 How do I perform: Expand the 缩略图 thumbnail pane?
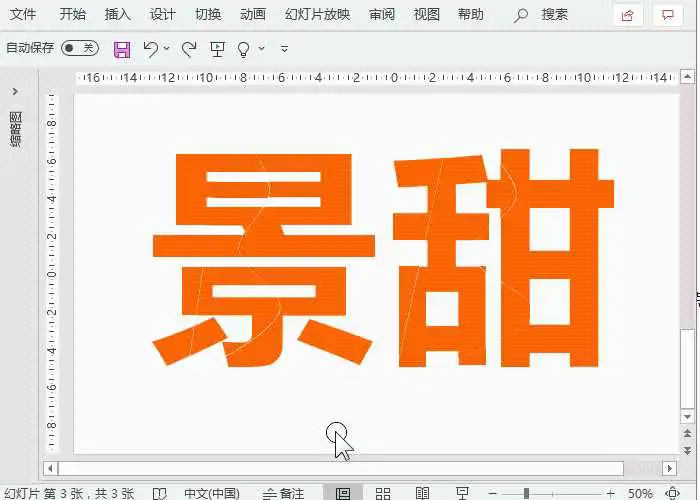pyautogui.click(x=15, y=92)
